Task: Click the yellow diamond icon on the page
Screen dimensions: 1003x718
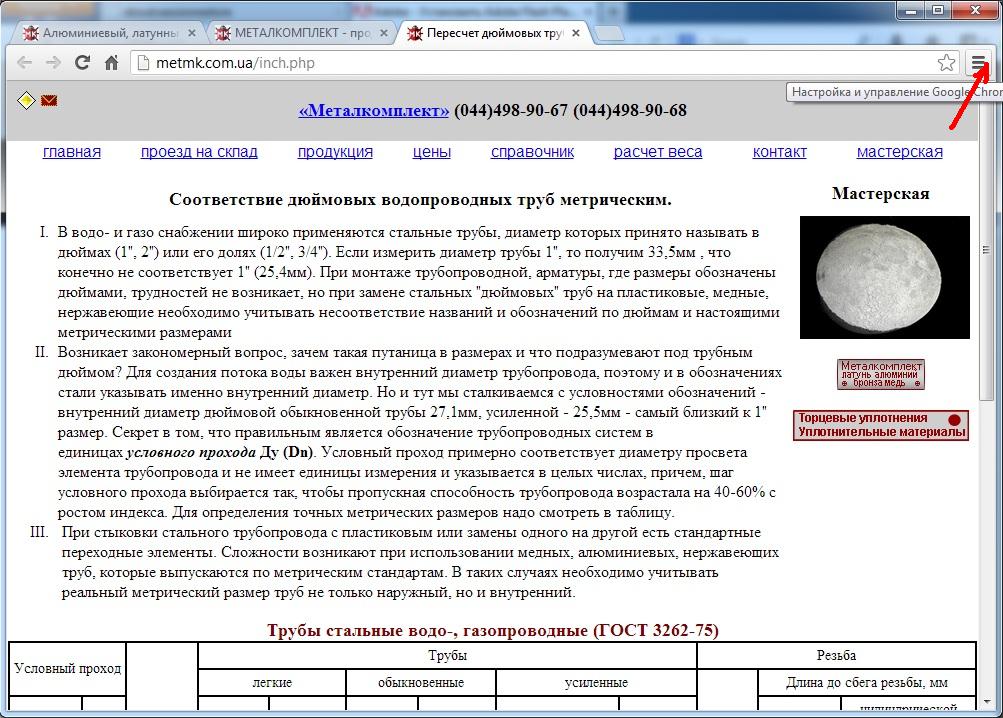Action: pos(26,100)
